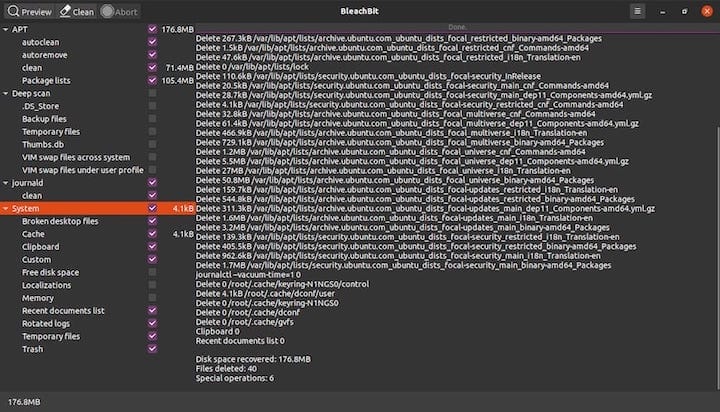Close BleachBit with the orange X
720x412 pixels.
(x=707, y=11)
